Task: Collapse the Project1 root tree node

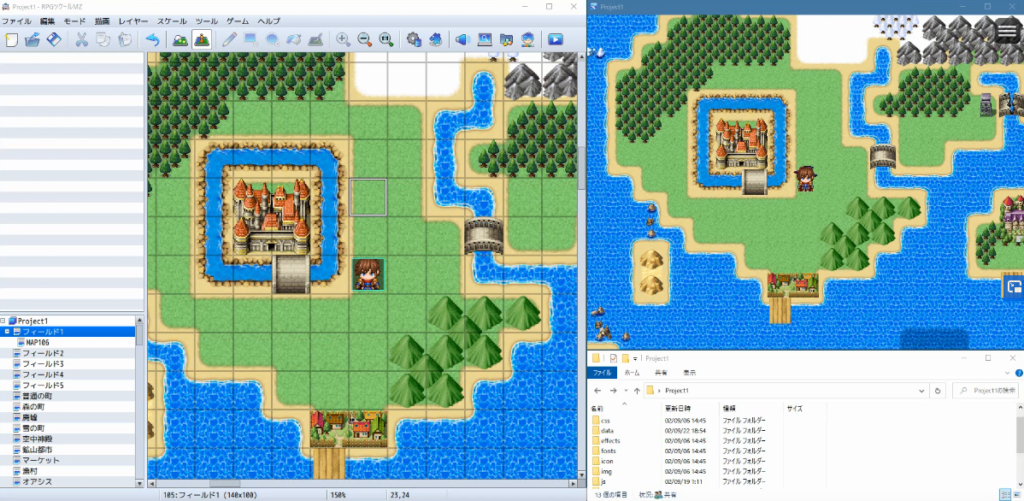Action: coord(3,321)
